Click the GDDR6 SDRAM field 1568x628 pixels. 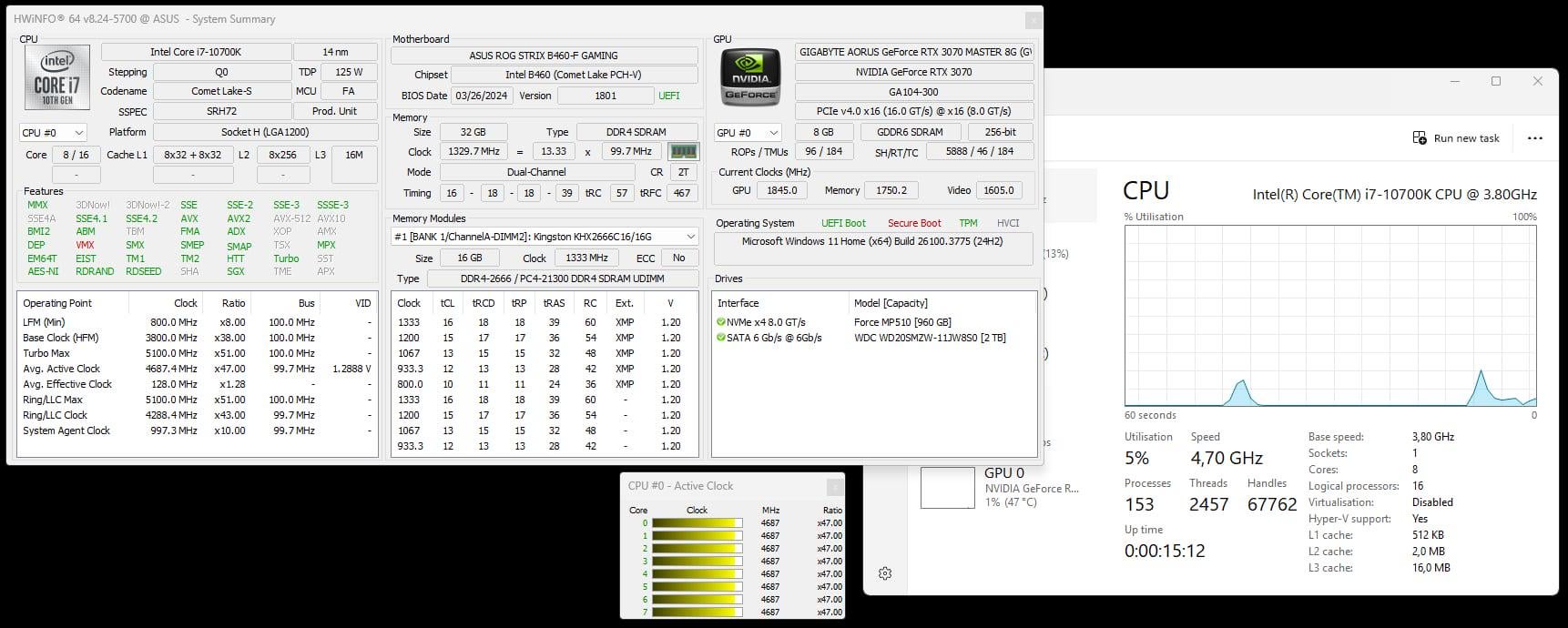click(x=909, y=132)
